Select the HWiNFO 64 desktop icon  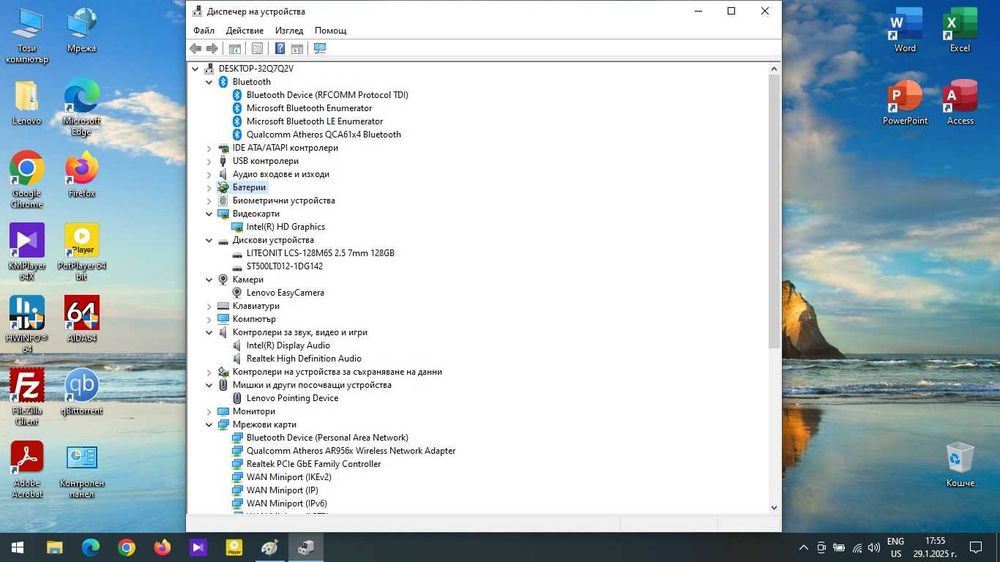[27, 324]
